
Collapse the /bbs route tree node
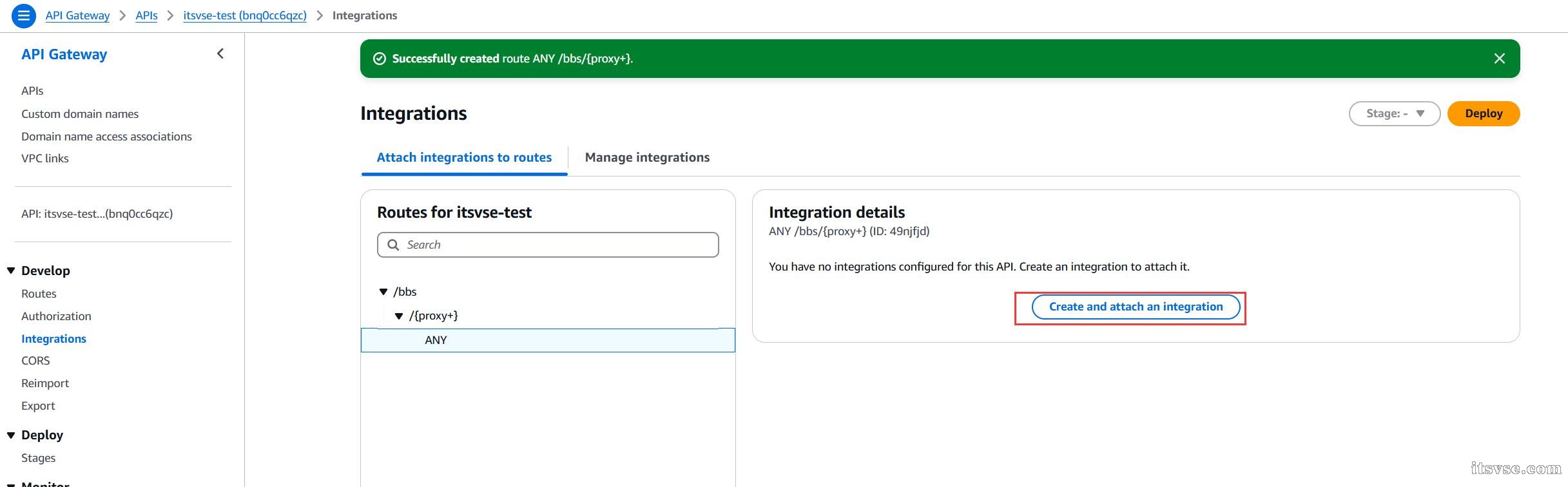click(383, 292)
